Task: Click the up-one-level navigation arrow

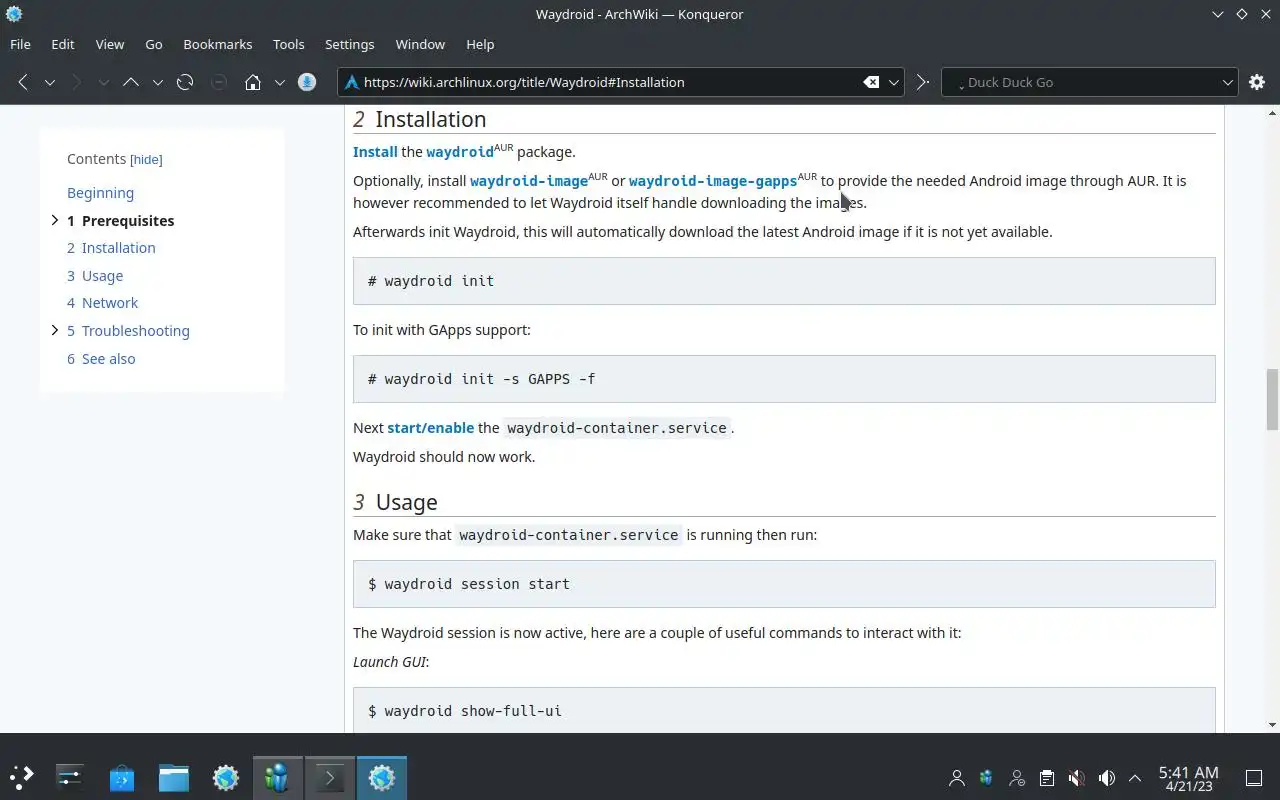Action: tap(131, 82)
